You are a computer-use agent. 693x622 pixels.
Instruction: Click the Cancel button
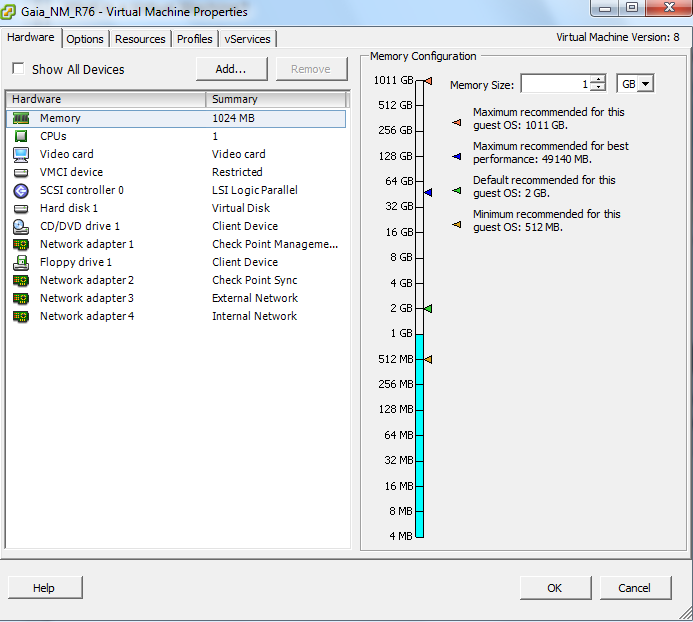635,588
